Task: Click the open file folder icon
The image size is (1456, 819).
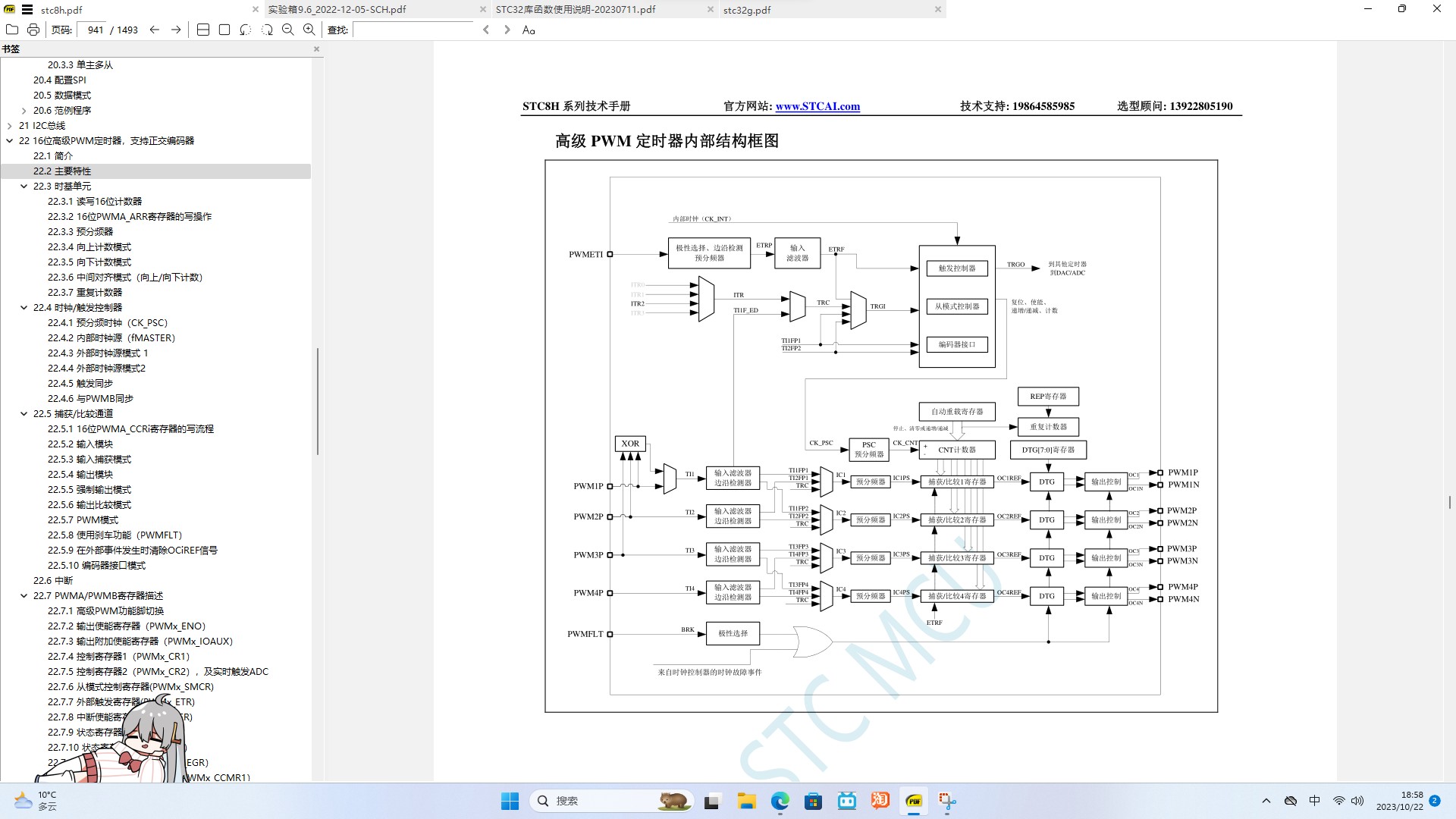Action: 11,30
